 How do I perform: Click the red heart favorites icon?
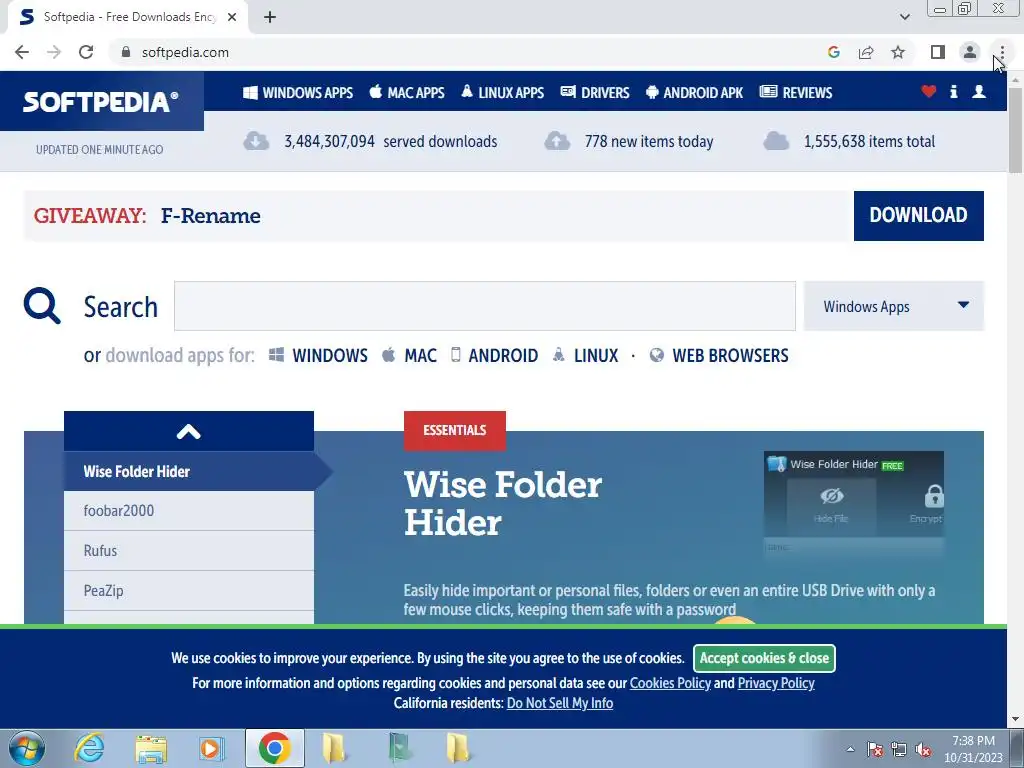click(x=929, y=92)
